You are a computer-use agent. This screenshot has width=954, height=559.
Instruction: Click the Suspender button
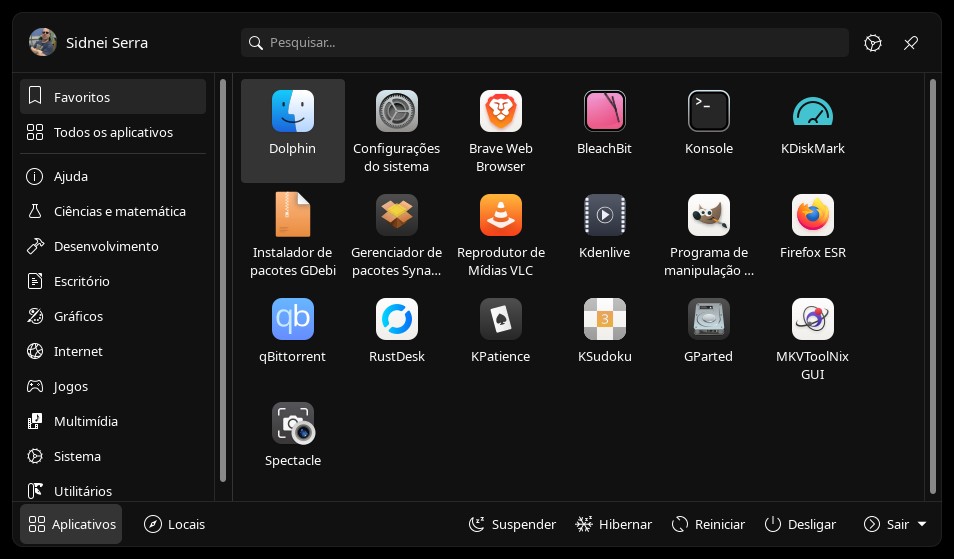pos(512,524)
